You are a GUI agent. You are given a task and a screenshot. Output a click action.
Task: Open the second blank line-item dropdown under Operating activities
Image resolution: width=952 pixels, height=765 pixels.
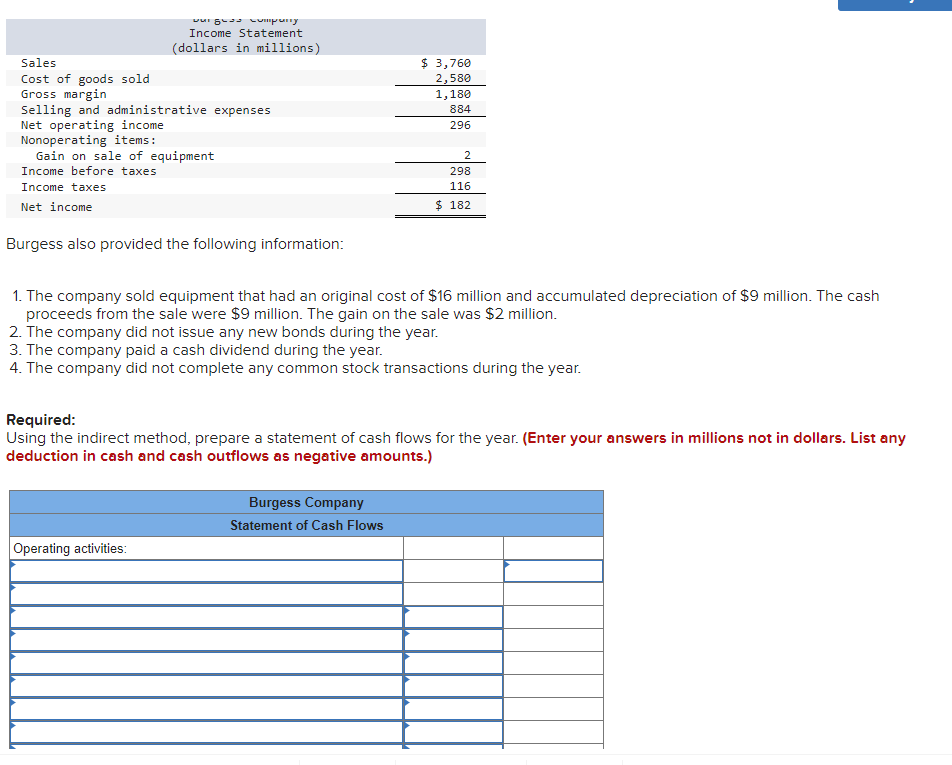click(206, 594)
